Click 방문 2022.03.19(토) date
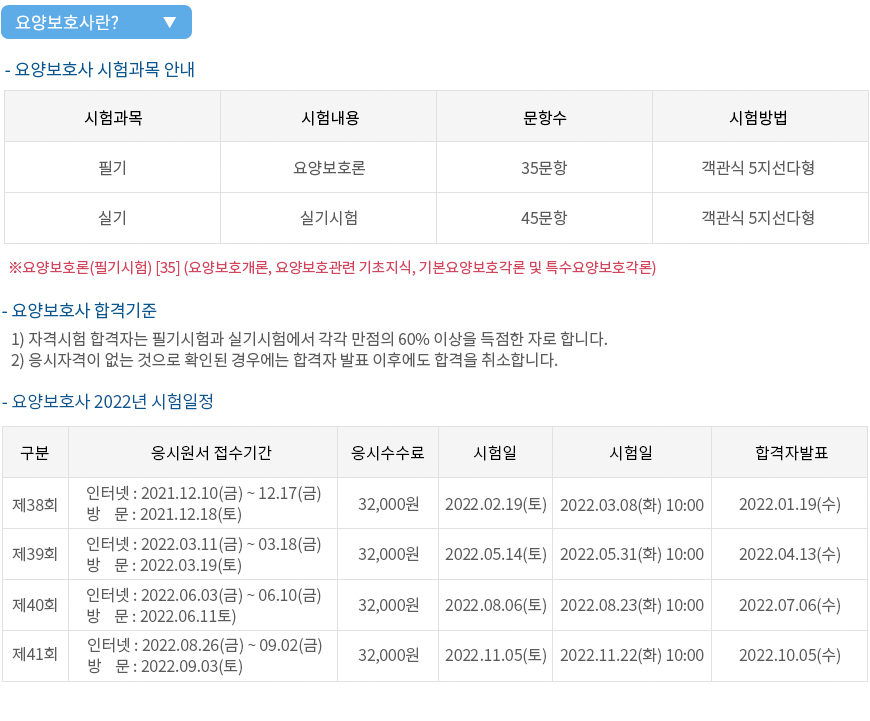 [164, 565]
